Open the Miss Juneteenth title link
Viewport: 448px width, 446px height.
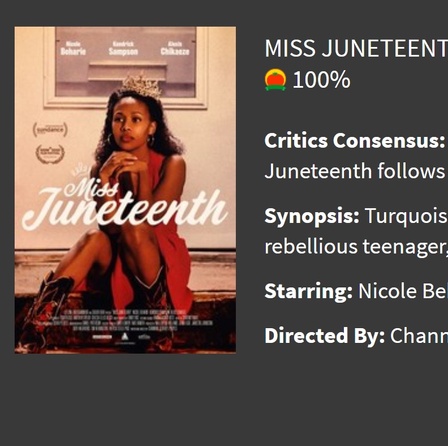[x=356, y=48]
